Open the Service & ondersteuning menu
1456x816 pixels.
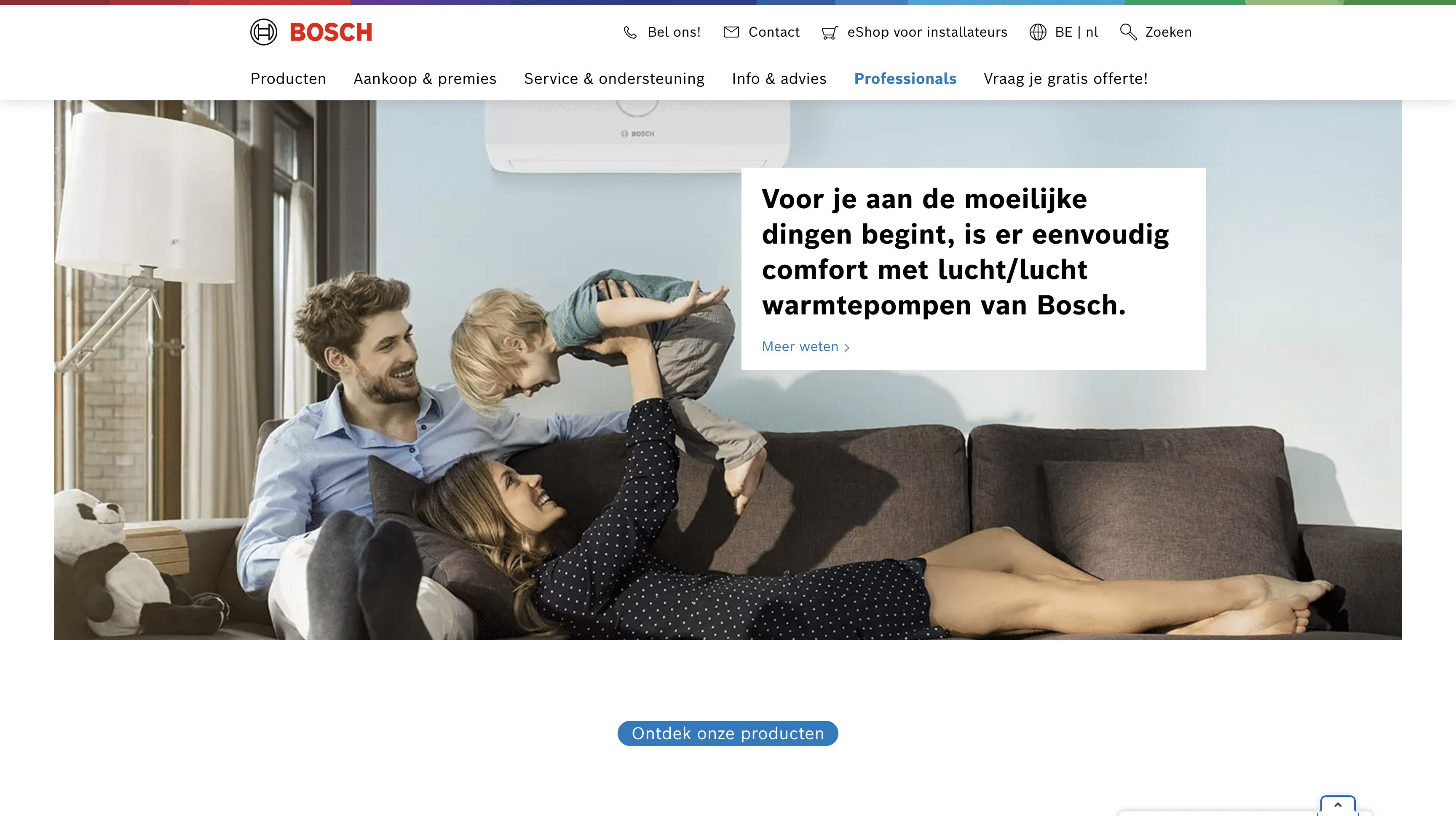(x=614, y=78)
